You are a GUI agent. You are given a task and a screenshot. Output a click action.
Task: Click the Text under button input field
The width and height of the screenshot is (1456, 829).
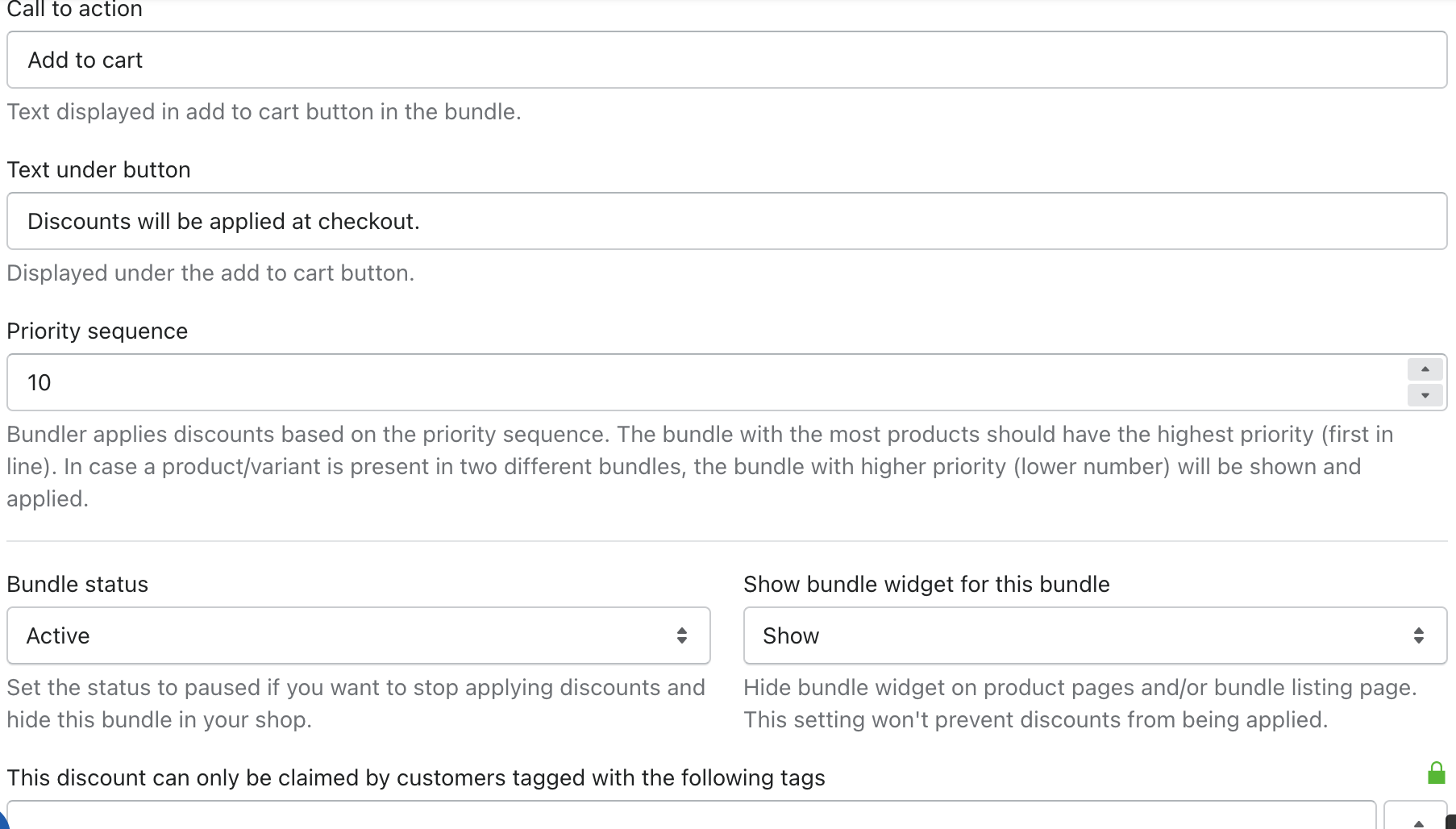pyautogui.click(x=727, y=221)
